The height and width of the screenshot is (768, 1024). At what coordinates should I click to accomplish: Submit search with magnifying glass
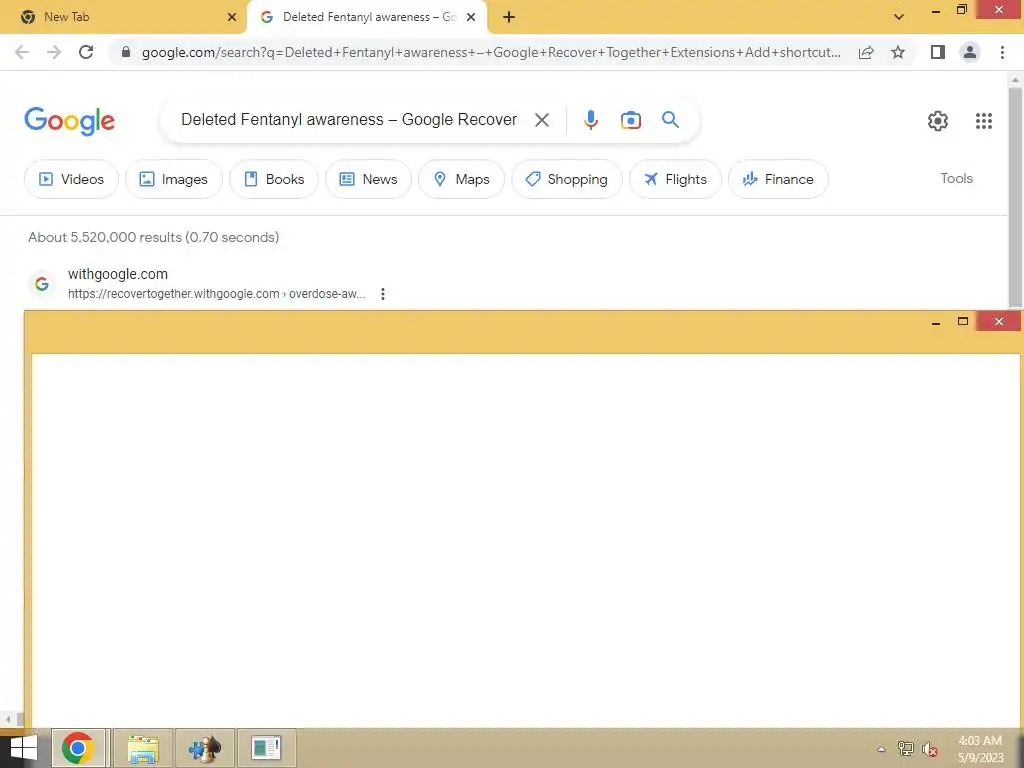coord(670,120)
